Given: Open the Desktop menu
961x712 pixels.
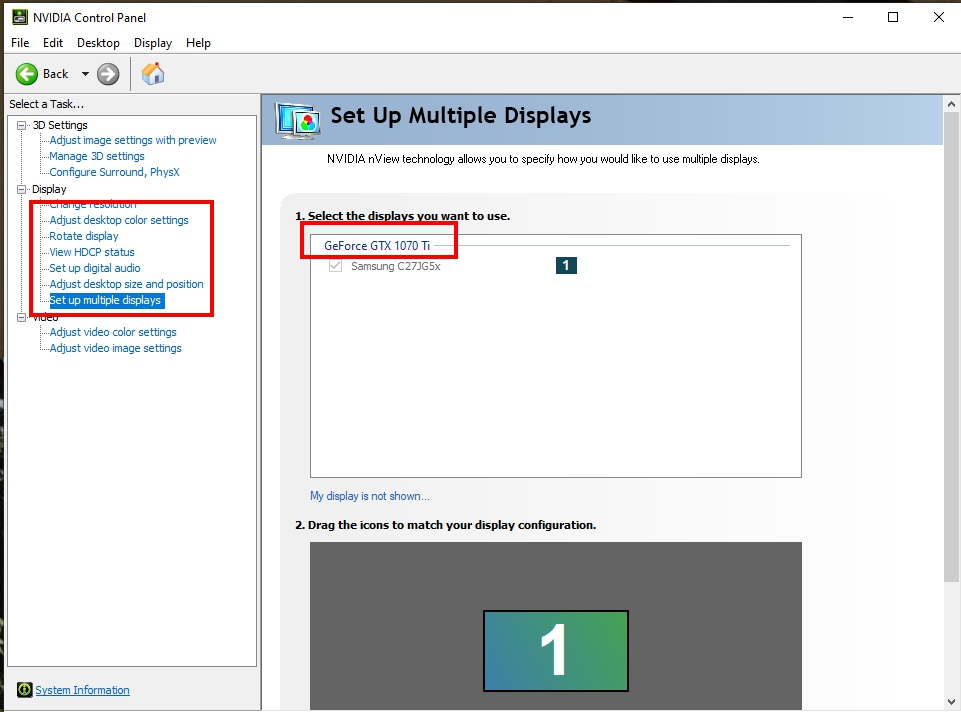Looking at the screenshot, I should pos(98,43).
